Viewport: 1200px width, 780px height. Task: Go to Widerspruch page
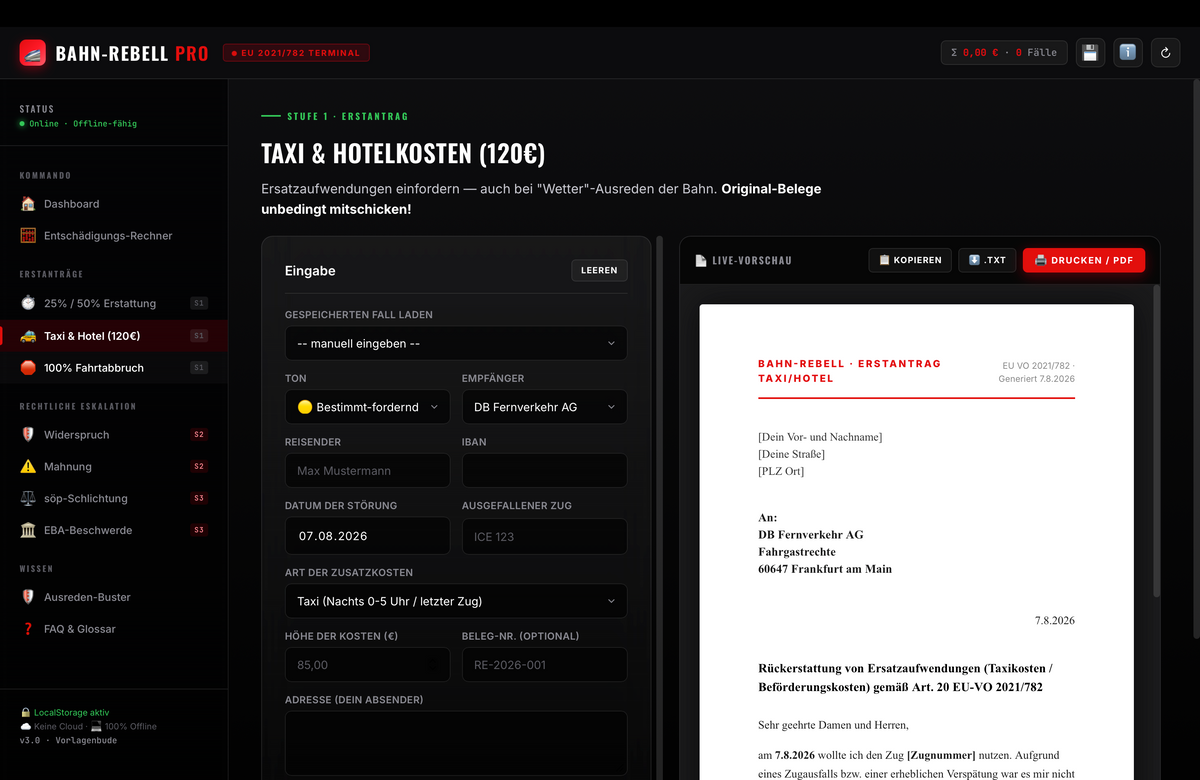tap(113, 435)
